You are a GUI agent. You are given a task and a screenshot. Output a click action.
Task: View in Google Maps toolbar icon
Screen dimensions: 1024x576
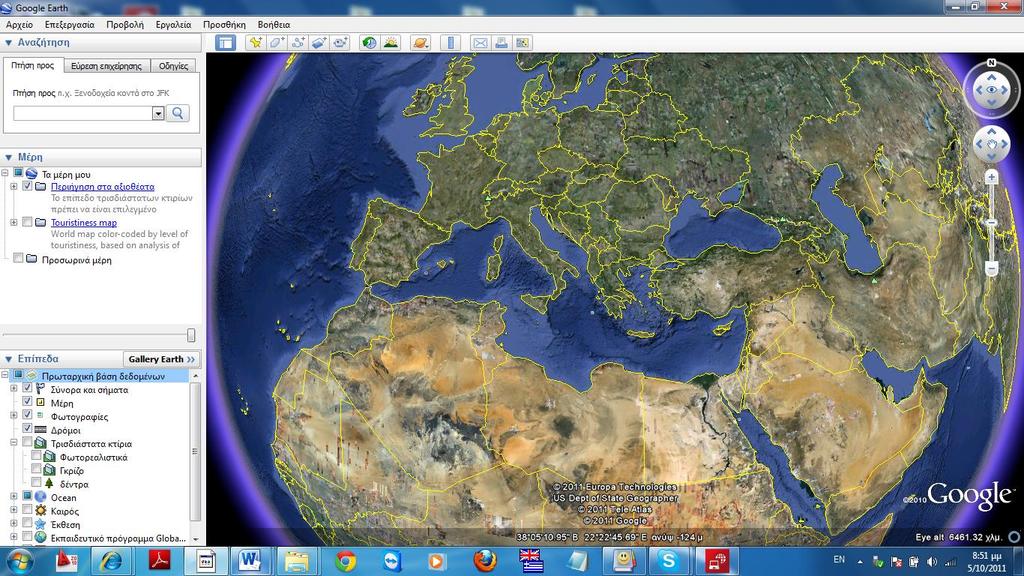[x=522, y=43]
